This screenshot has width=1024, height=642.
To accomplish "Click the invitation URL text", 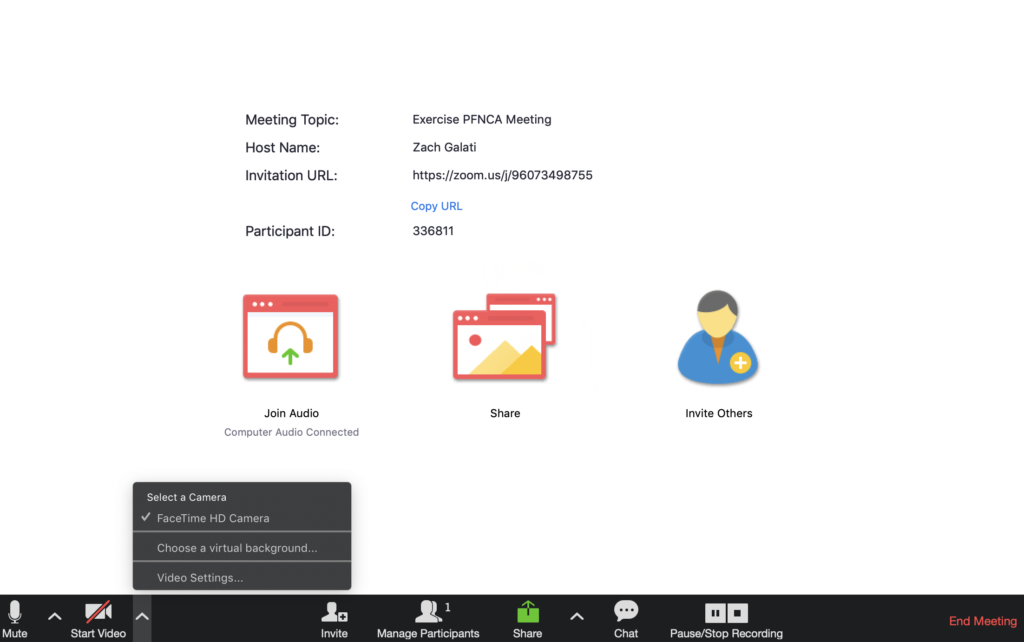I will 502,175.
